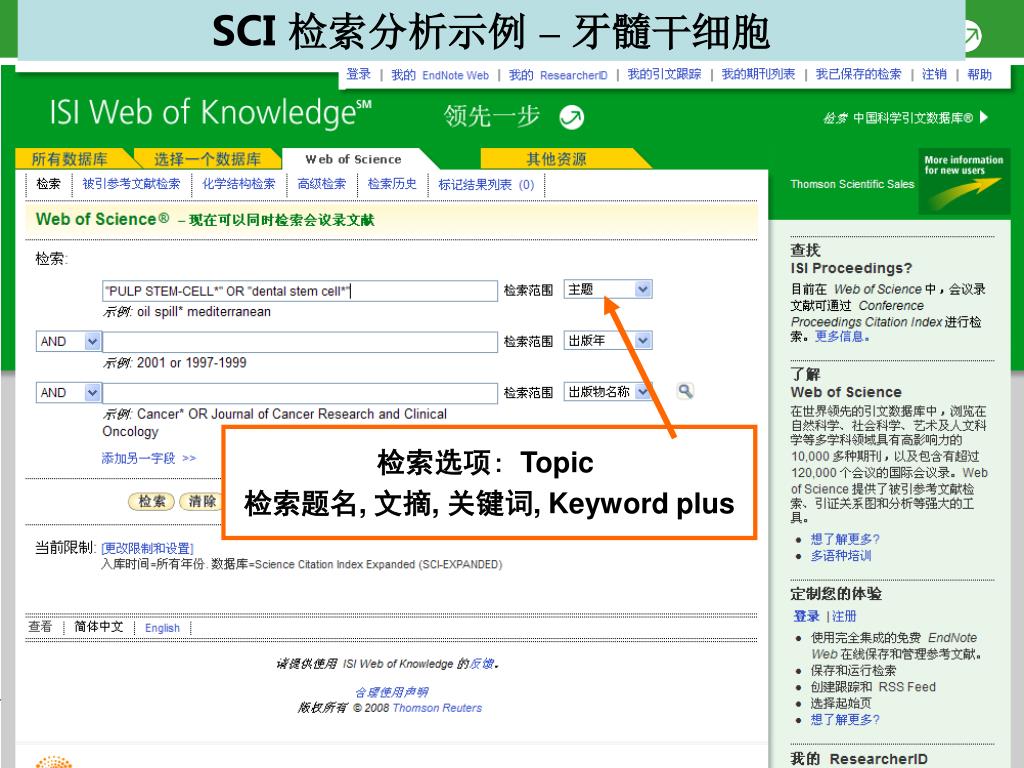Open 我的 ResearcherID top link
1024x768 pixels.
[x=558, y=75]
